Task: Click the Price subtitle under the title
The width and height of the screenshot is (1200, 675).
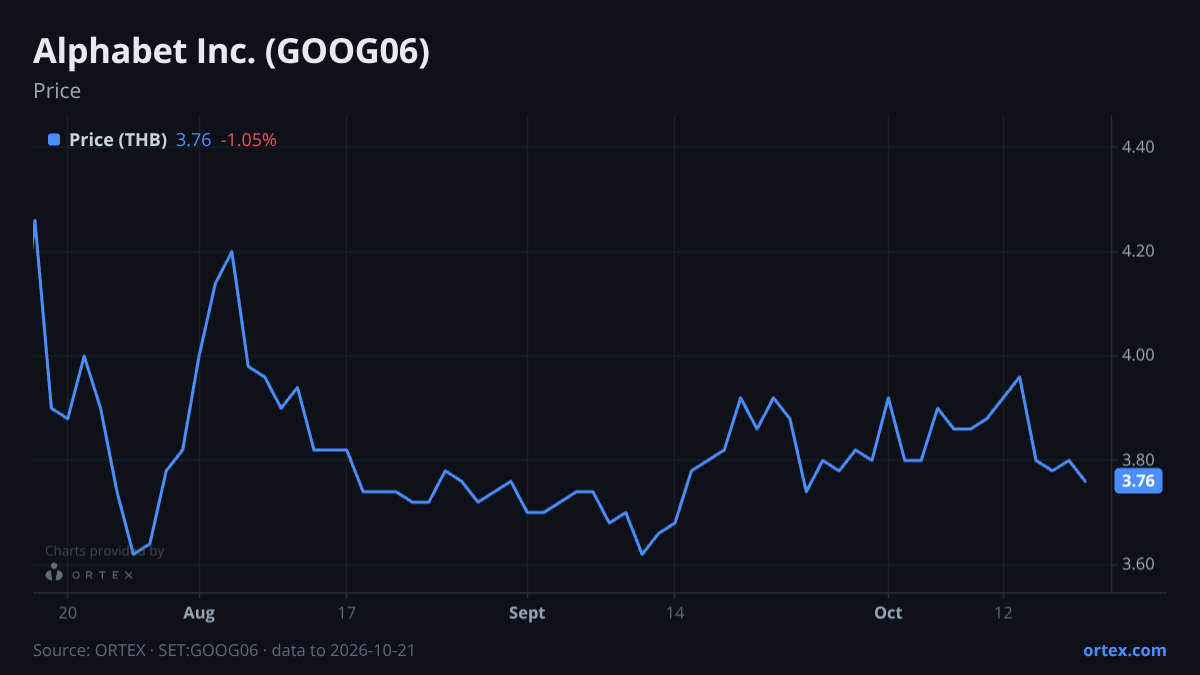Action: [x=57, y=91]
